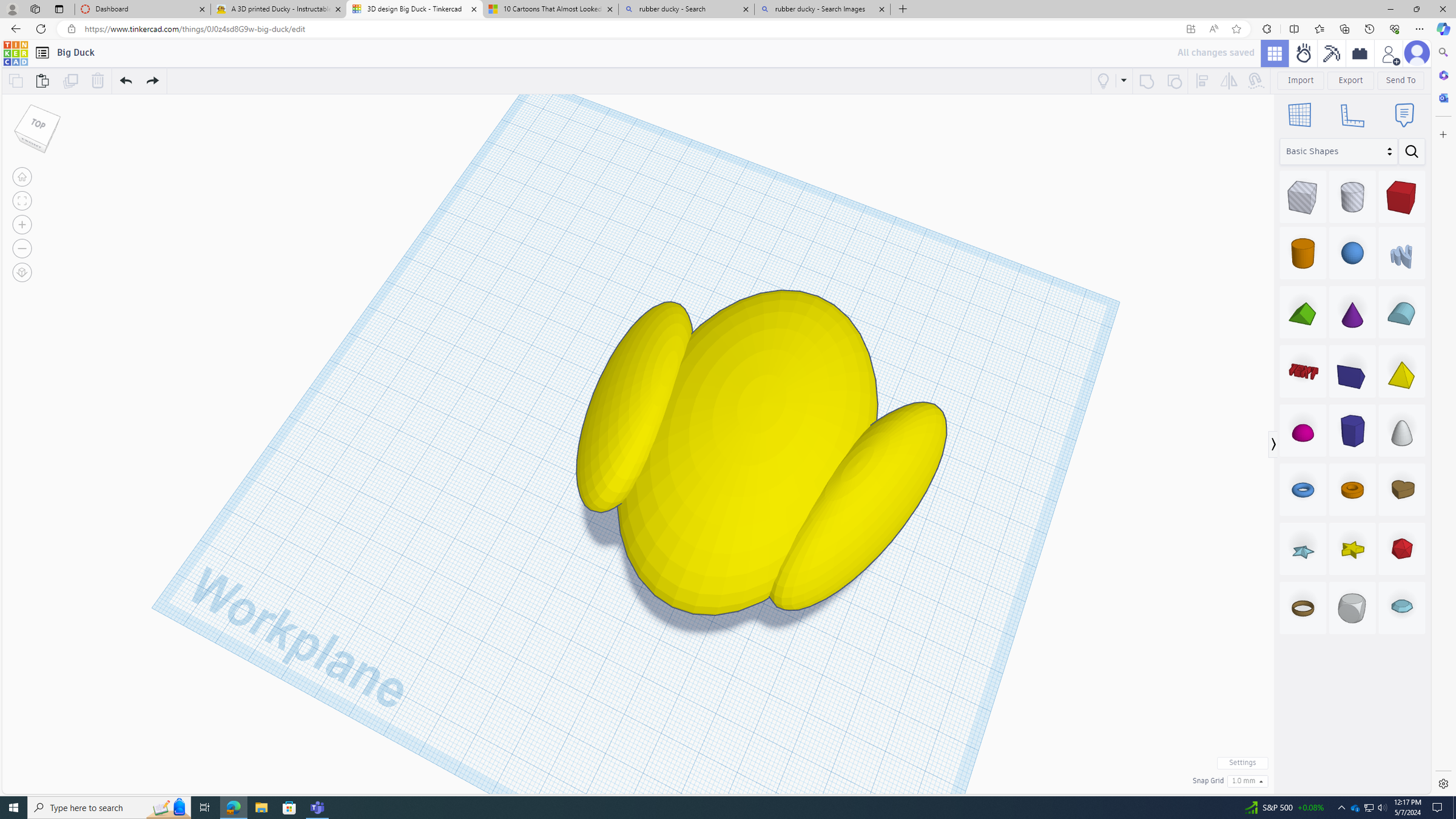Switch to Bricks view with the brick icon
The width and height of the screenshot is (1456, 819).
(x=1359, y=53)
